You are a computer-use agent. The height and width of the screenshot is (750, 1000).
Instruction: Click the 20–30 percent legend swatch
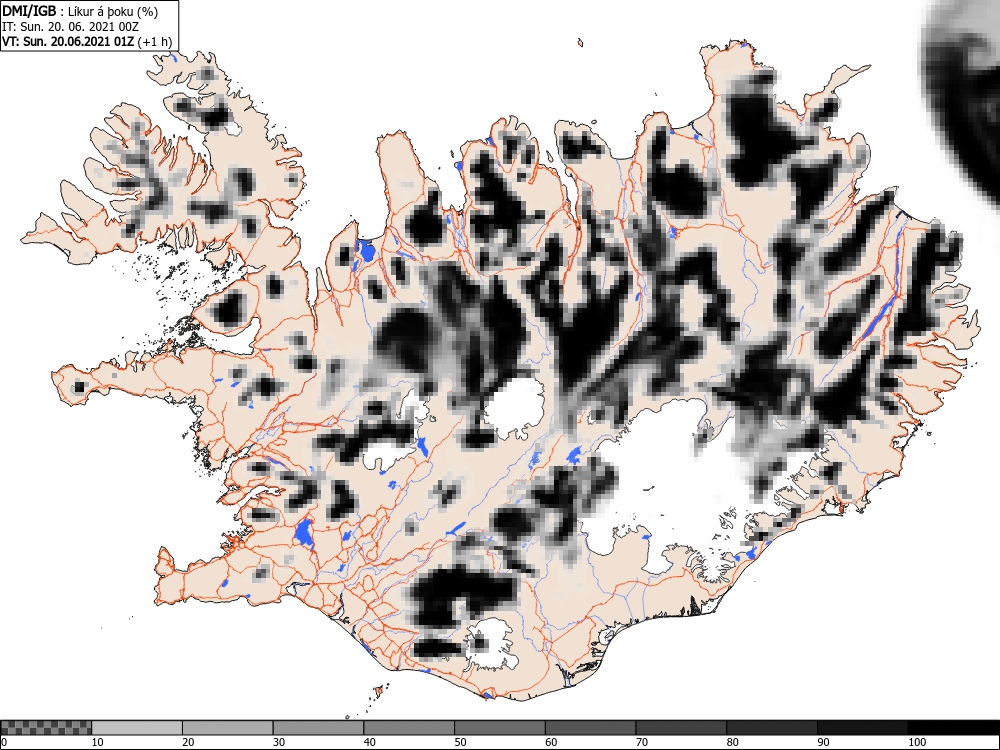(x=228, y=728)
